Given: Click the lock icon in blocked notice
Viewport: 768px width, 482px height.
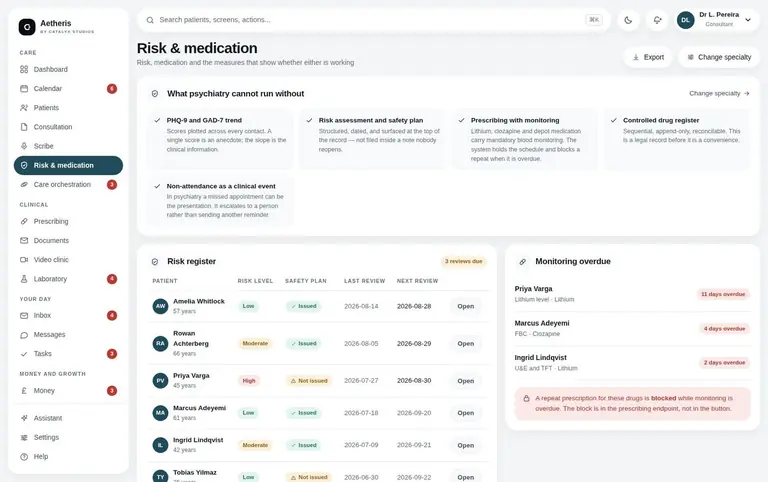Looking at the screenshot, I should click(527, 399).
